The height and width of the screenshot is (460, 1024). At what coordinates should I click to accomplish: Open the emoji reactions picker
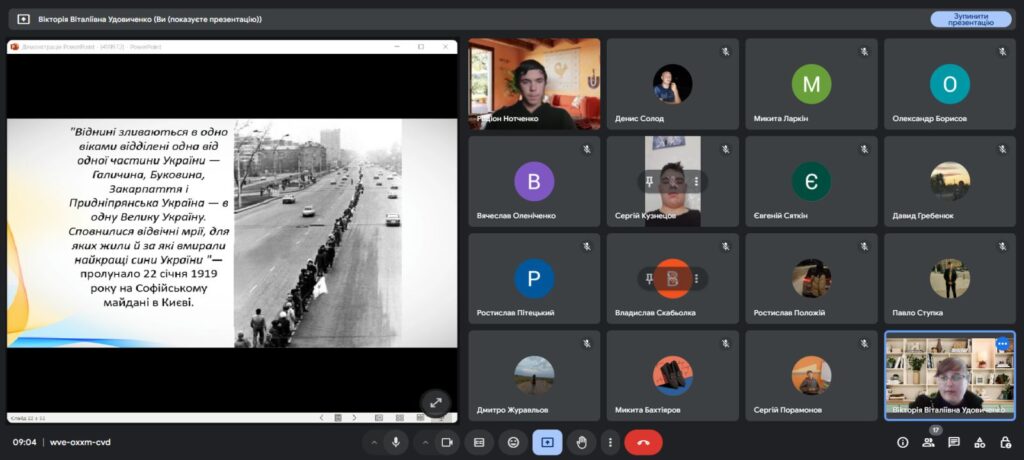point(513,441)
